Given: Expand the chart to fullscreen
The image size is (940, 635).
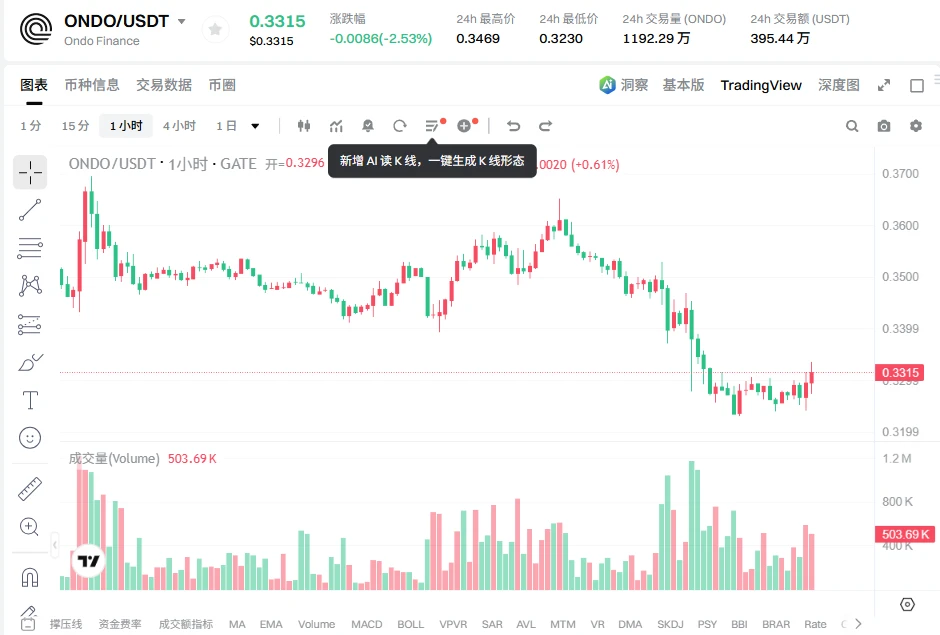Looking at the screenshot, I should coord(884,86).
